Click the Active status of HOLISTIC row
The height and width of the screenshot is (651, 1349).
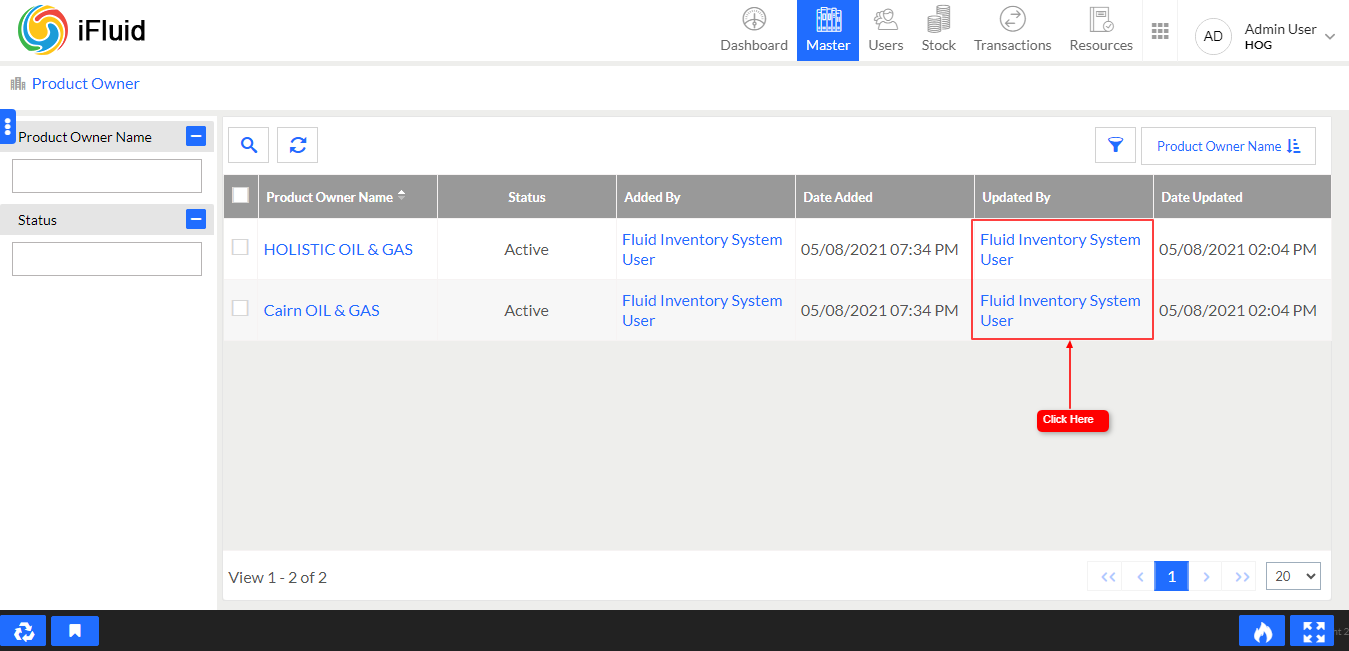pyautogui.click(x=527, y=250)
